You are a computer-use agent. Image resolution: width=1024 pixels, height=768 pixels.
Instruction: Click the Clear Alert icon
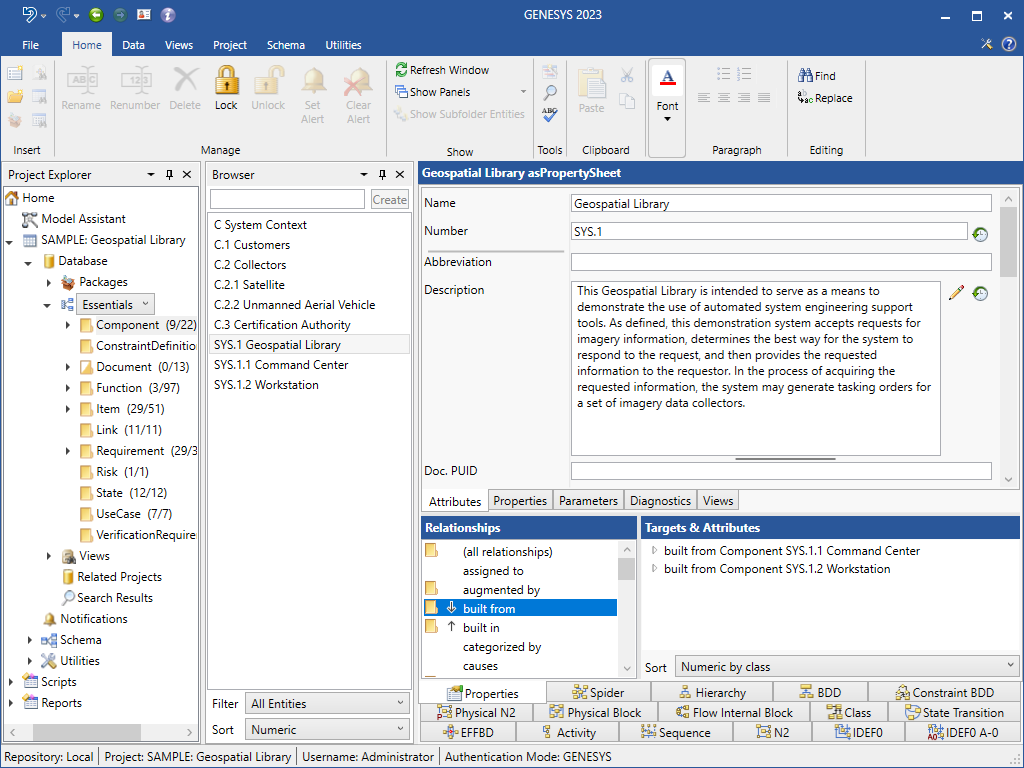(358, 81)
